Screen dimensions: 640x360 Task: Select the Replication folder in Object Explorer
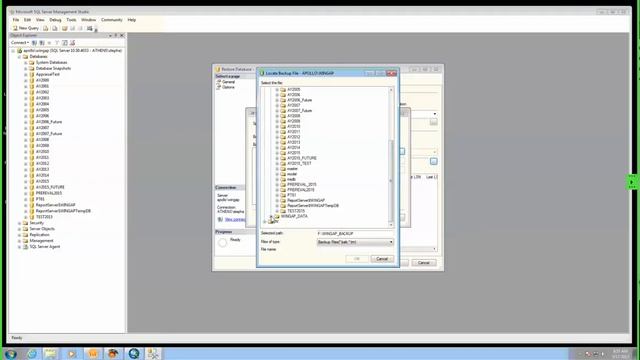click(40, 235)
